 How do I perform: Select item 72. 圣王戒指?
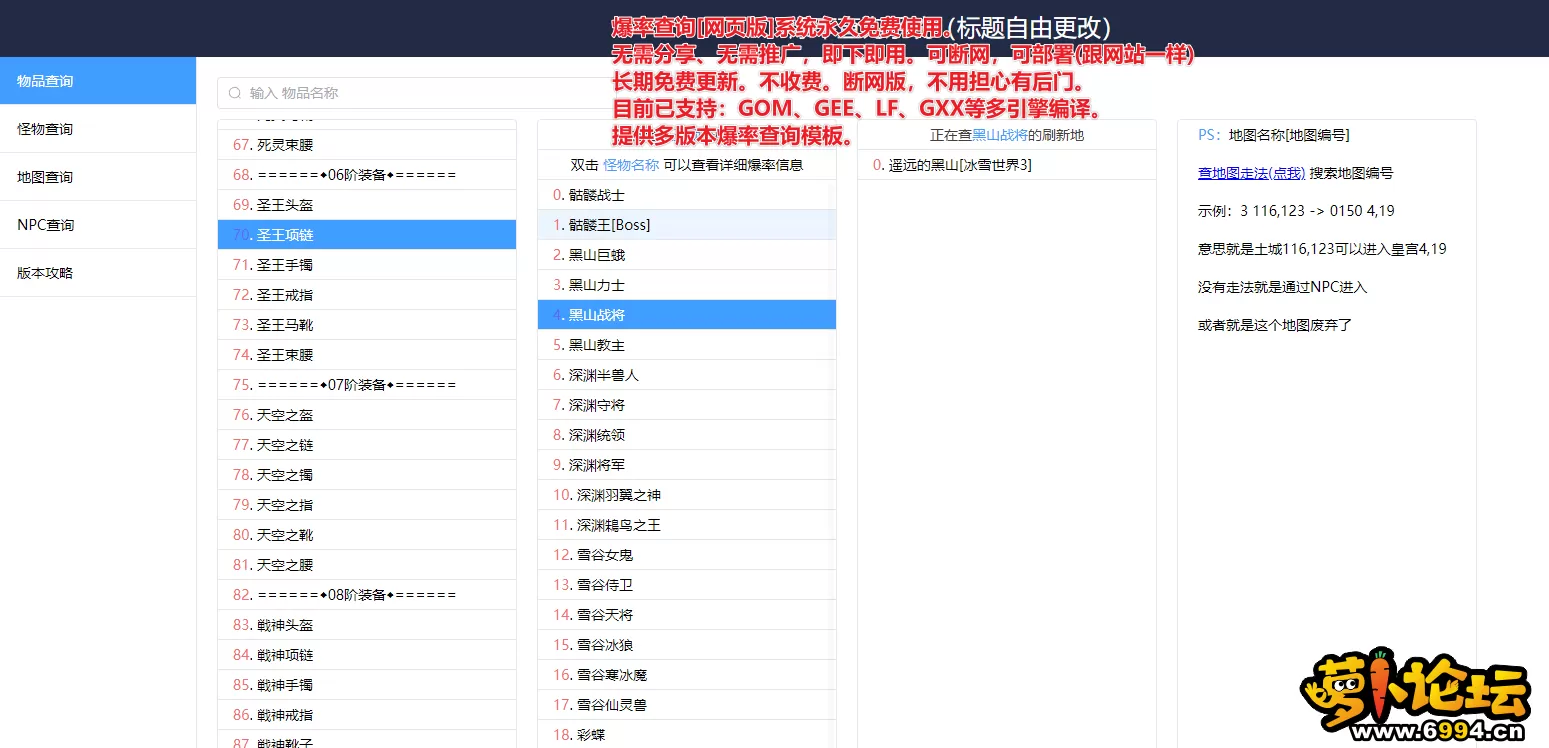[x=367, y=295]
